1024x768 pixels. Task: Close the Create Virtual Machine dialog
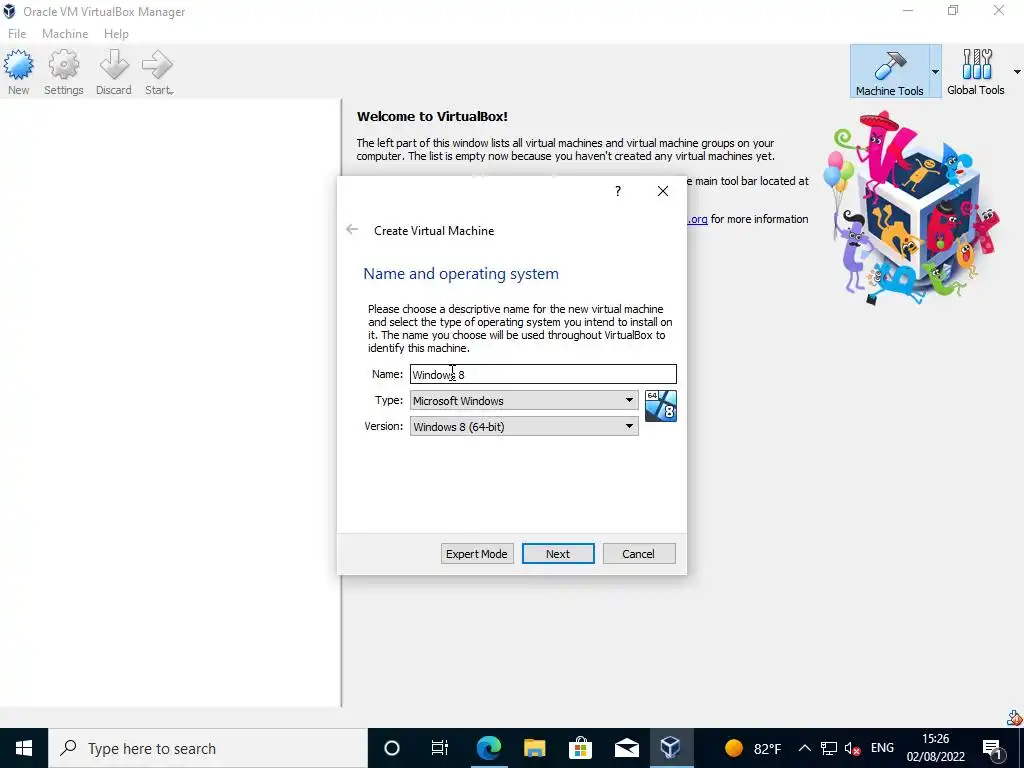[x=663, y=191]
